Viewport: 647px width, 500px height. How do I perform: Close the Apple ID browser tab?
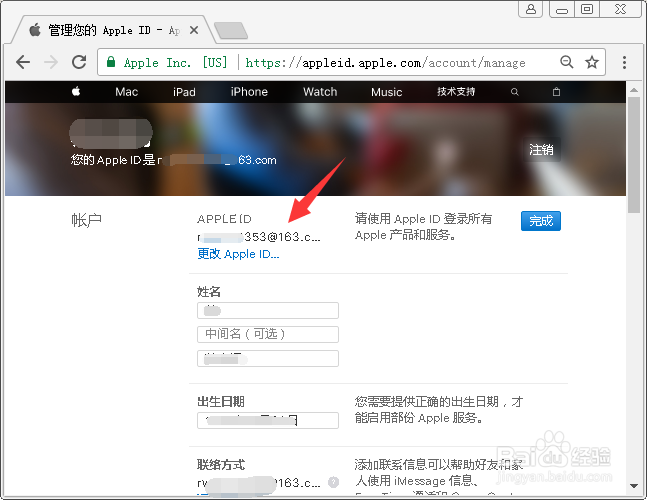click(194, 30)
